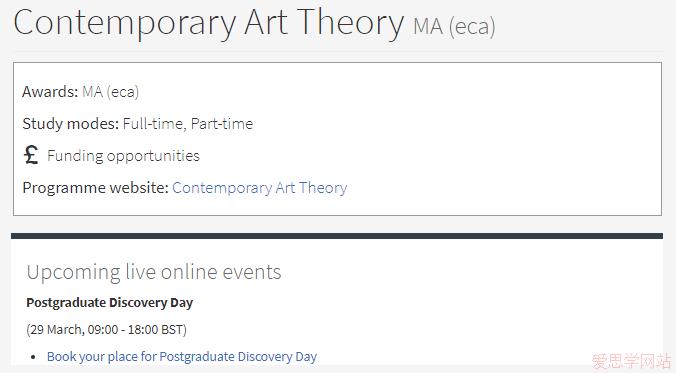This screenshot has height=373, width=676.
Task: Click the MA (eca) awards value
Action: point(110,92)
